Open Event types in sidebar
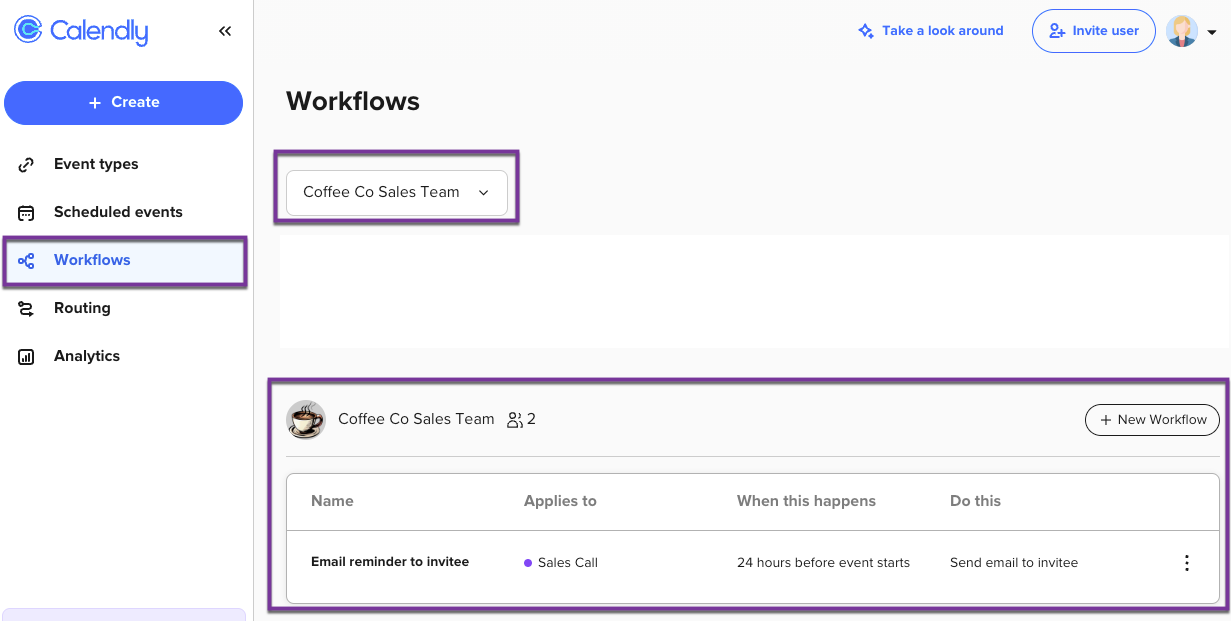 click(x=96, y=164)
